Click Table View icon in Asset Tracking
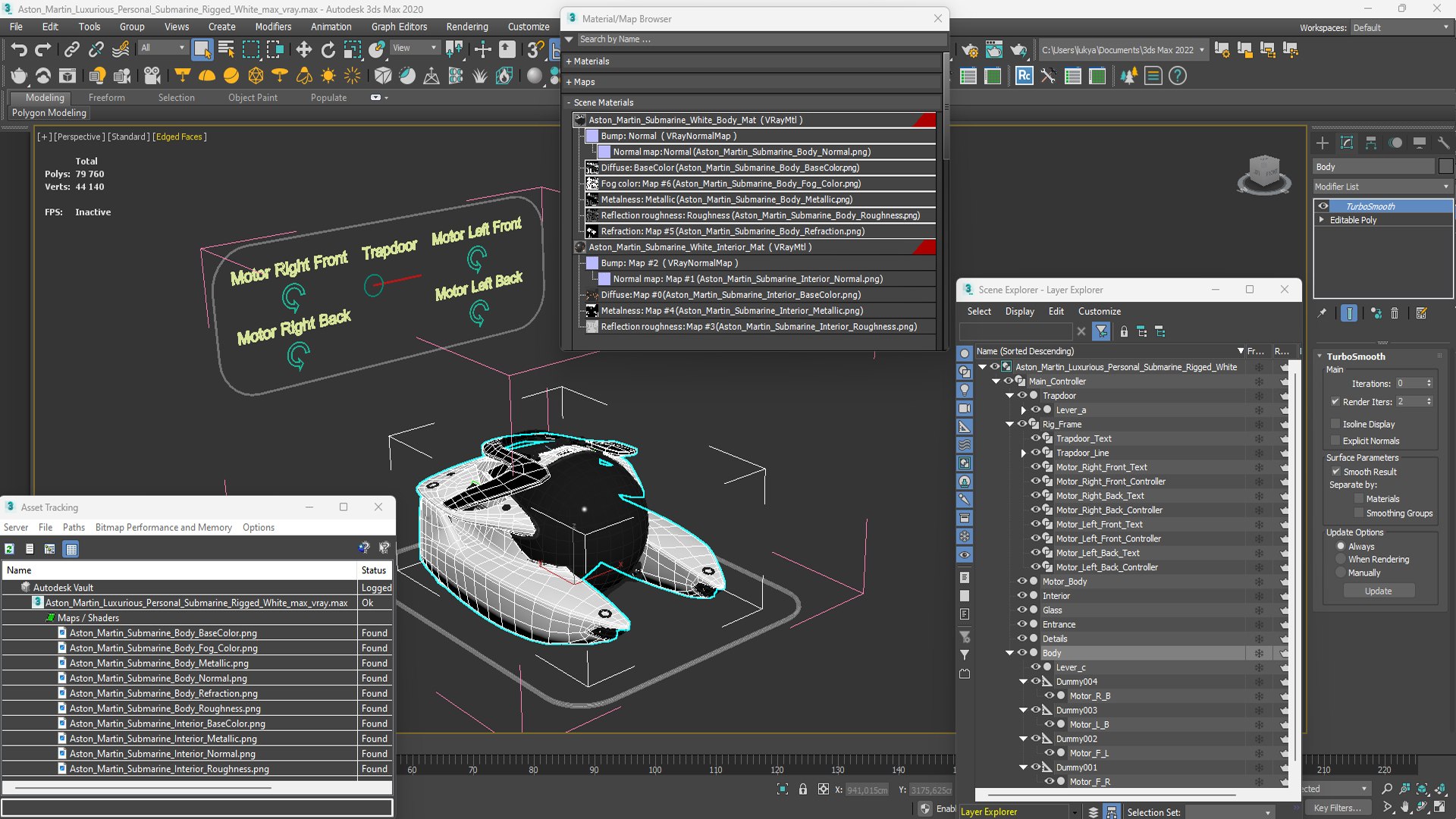Image resolution: width=1456 pixels, height=819 pixels. point(71,549)
